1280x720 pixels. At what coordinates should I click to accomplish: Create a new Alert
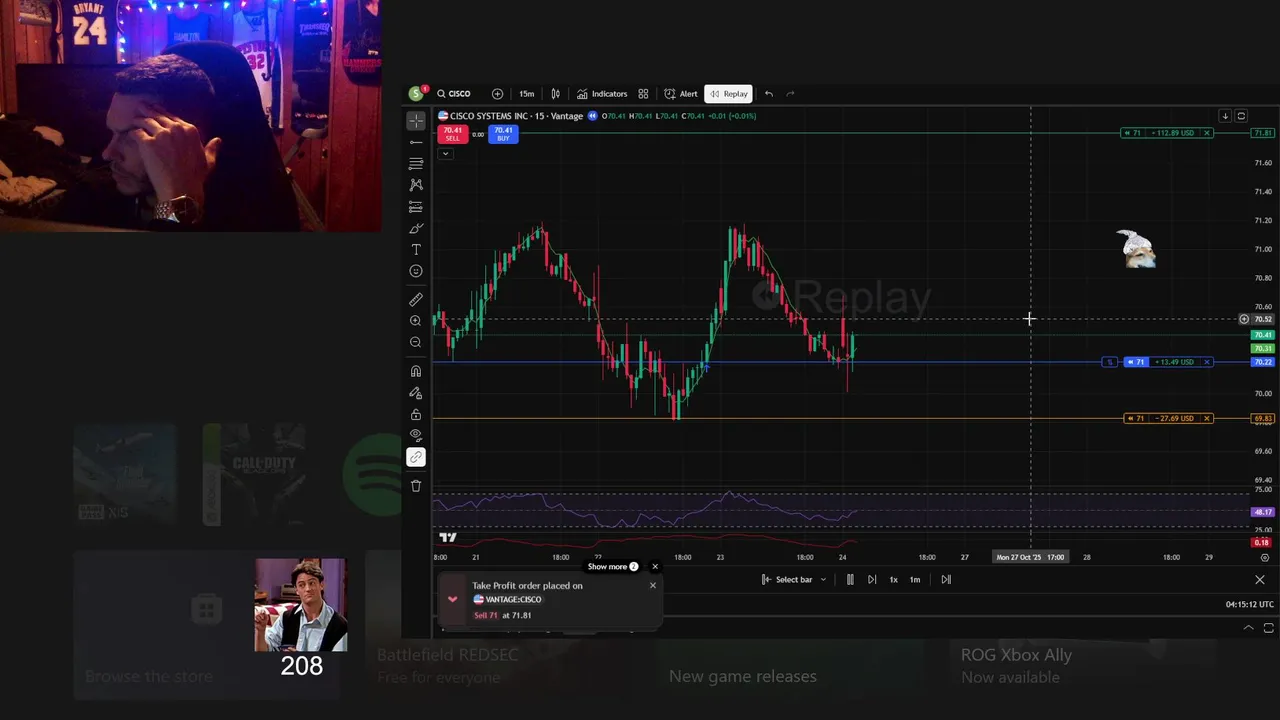pos(681,94)
